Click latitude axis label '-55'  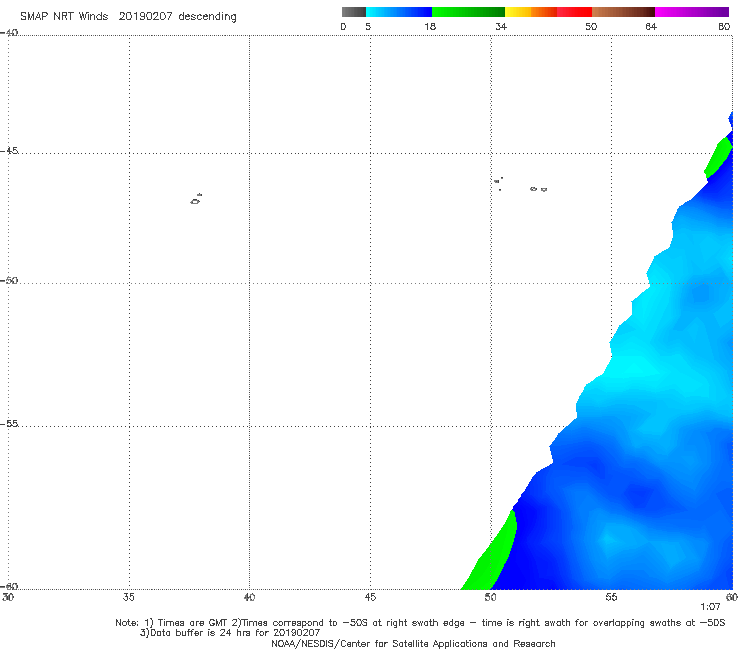(9, 423)
